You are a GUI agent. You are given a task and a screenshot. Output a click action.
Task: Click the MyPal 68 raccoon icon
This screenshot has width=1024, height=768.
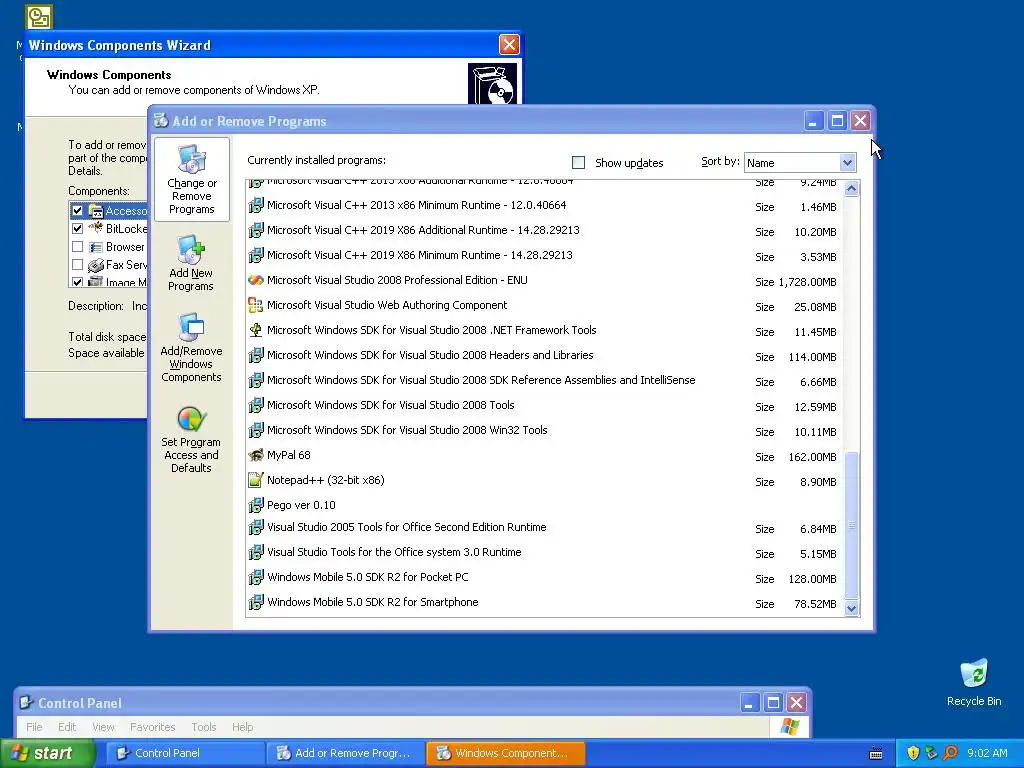pyautogui.click(x=255, y=455)
